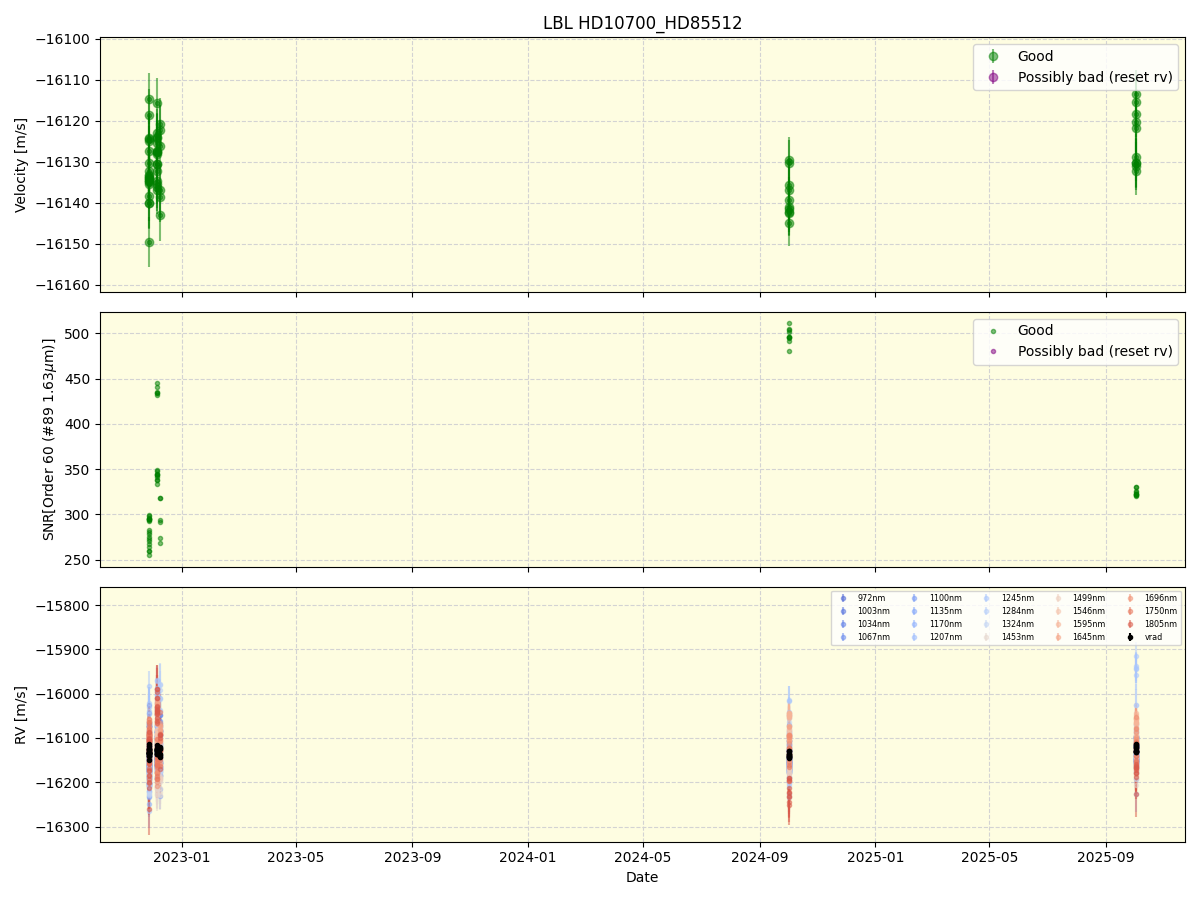
Task: Click green Good marker in SNR legend
Action: click(x=993, y=331)
